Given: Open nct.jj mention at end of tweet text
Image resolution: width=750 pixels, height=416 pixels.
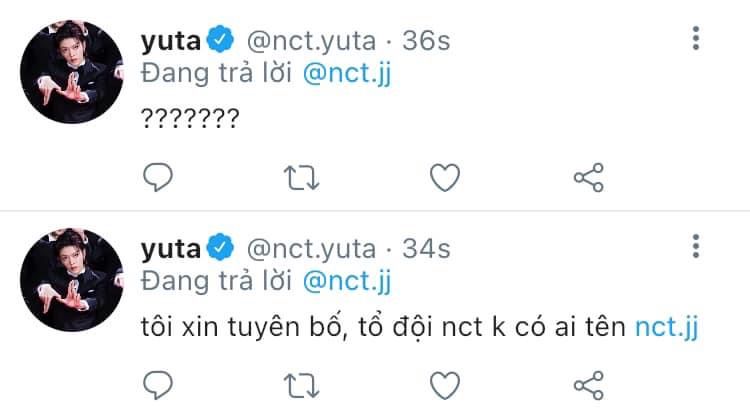Looking at the screenshot, I should tap(669, 327).
